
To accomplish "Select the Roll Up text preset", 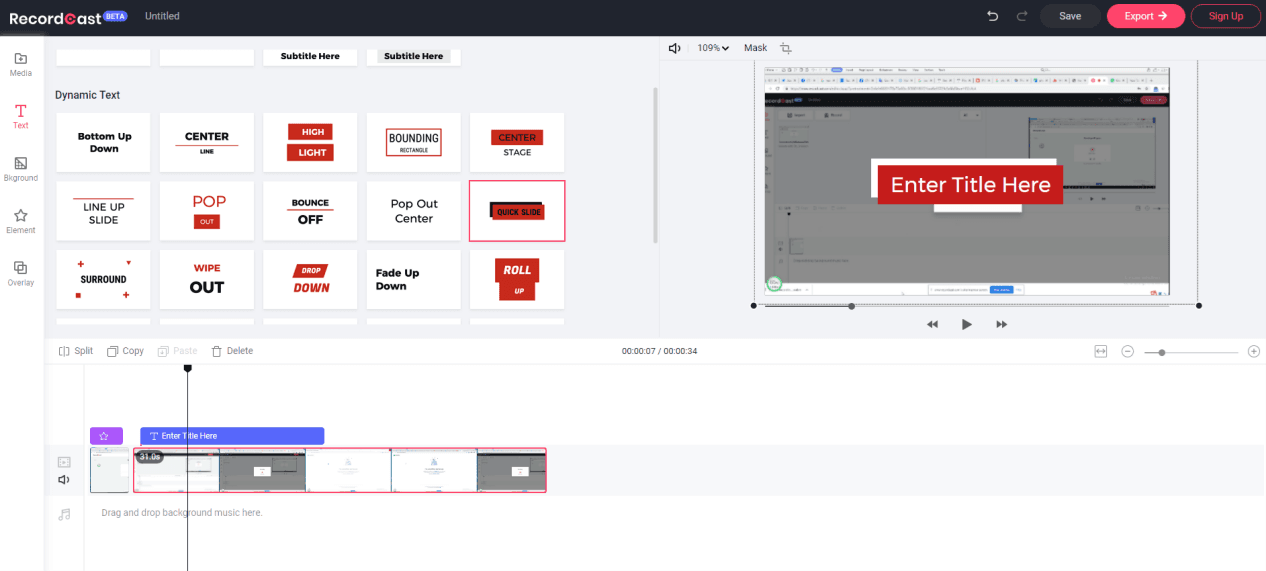I will (517, 279).
